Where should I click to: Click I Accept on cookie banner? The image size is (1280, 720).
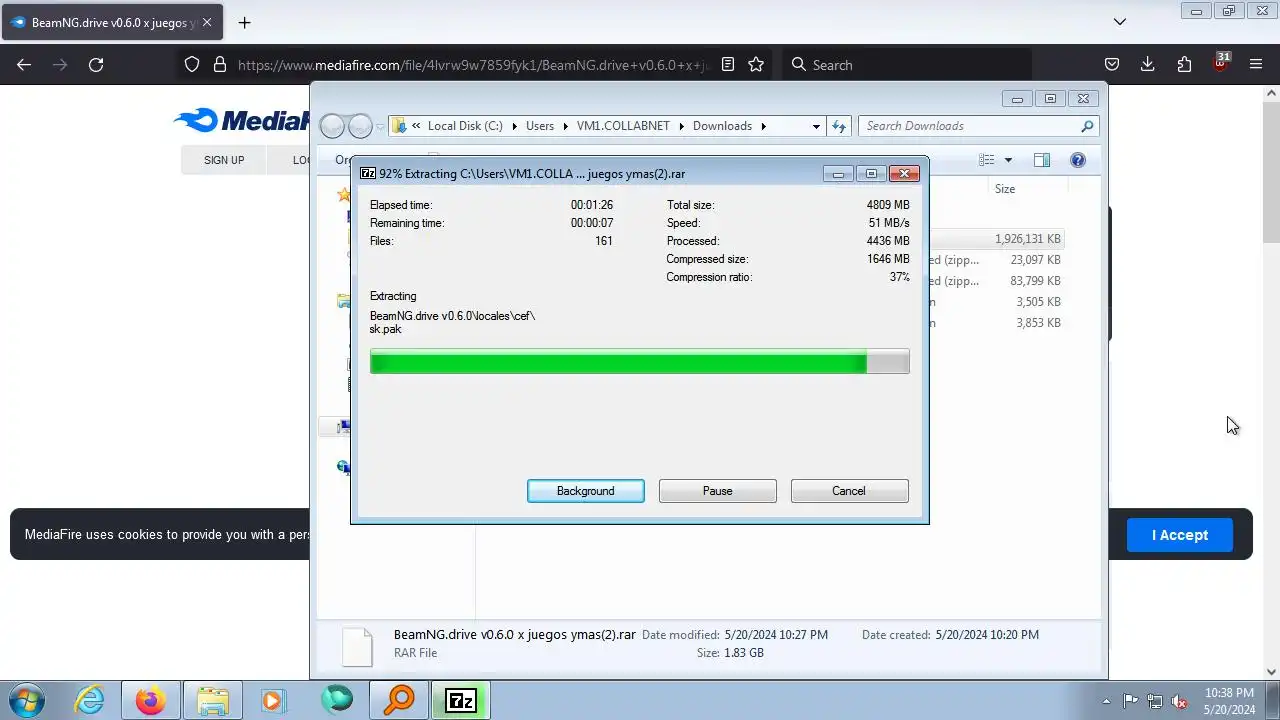tap(1180, 535)
